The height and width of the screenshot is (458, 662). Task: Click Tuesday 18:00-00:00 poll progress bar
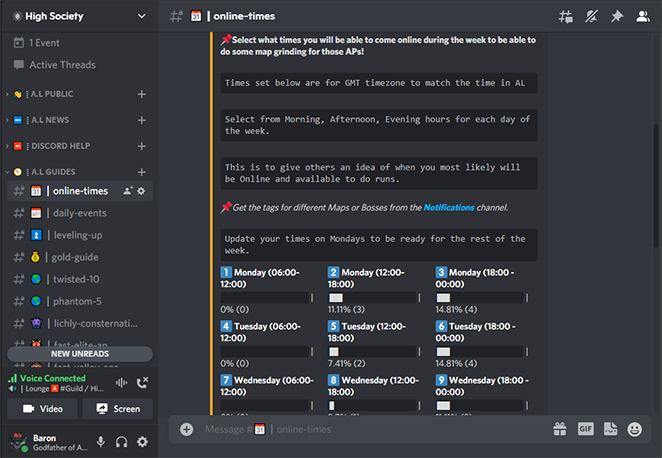pyautogui.click(x=482, y=352)
